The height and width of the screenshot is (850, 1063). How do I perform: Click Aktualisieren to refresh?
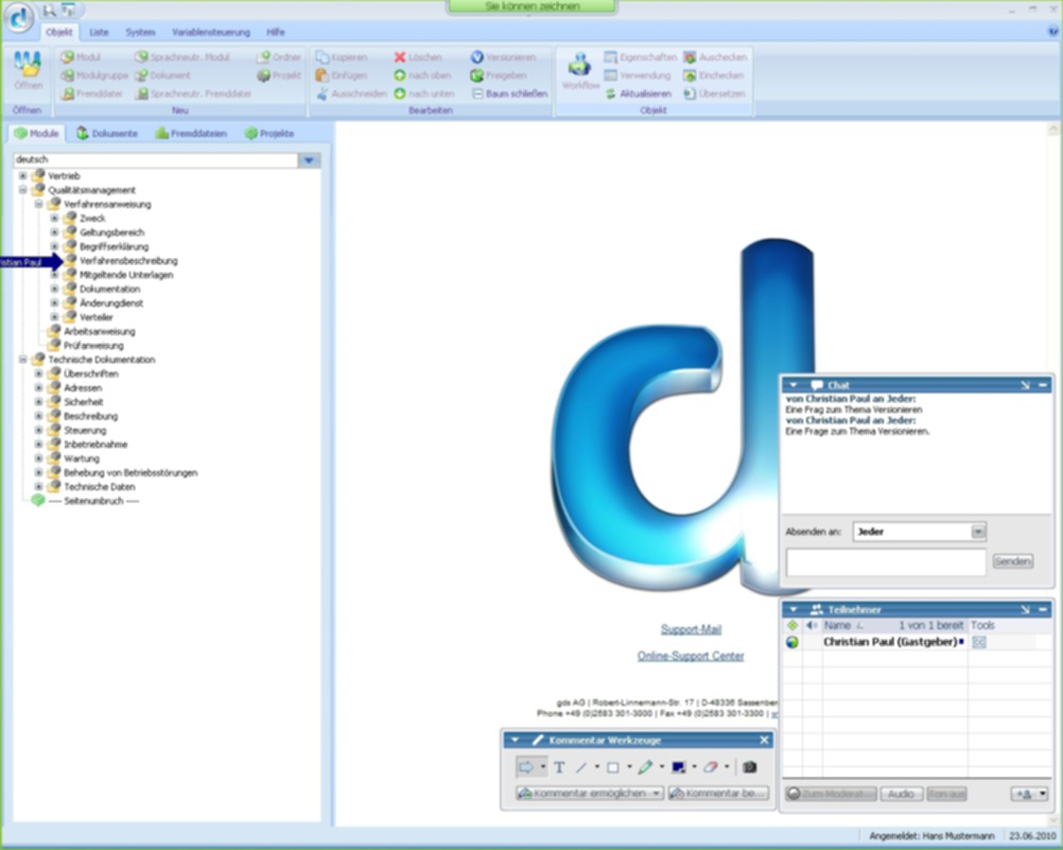pos(637,94)
